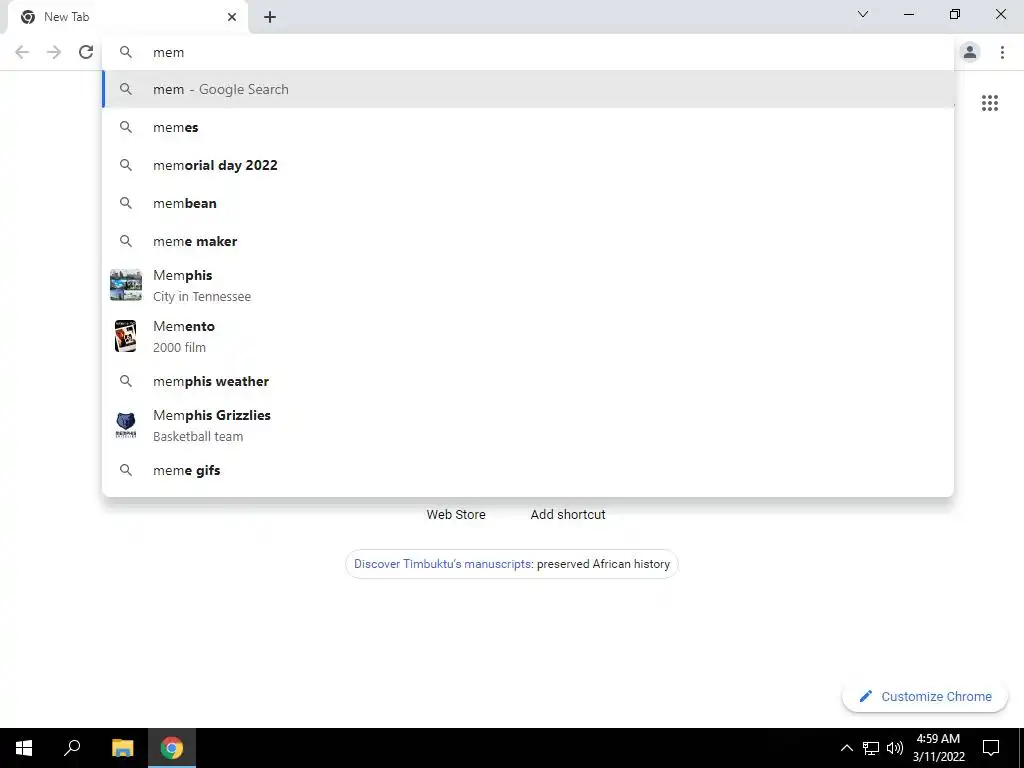
Task: Open the Chrome profile avatar
Action: (x=970, y=52)
